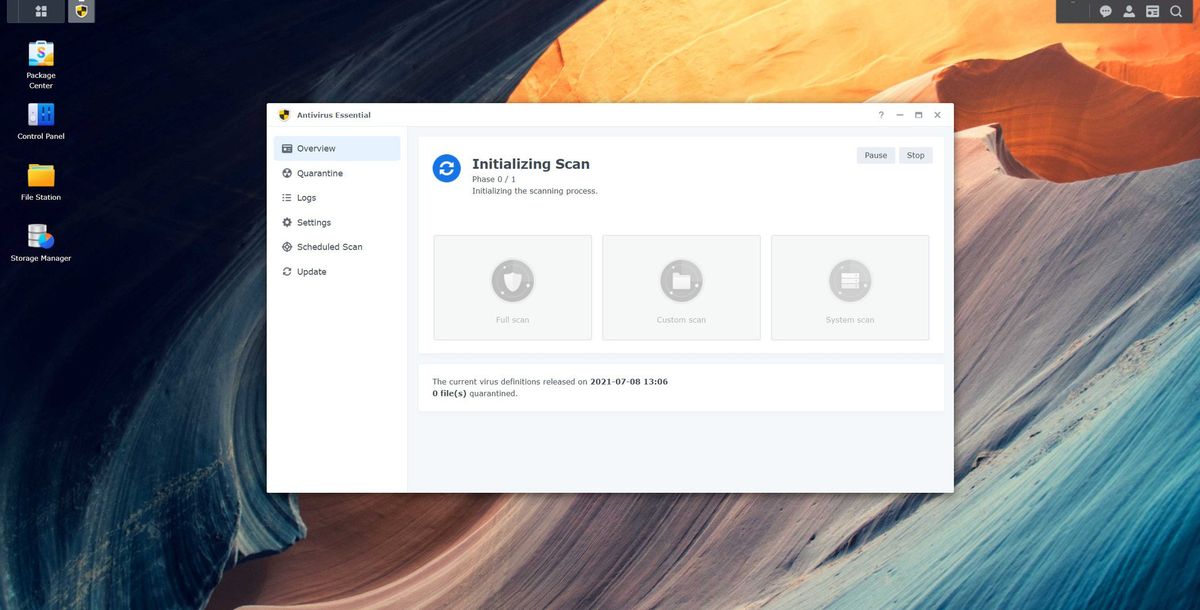This screenshot has height=610, width=1200.
Task: Click the search magnifier icon
Action: click(1176, 11)
